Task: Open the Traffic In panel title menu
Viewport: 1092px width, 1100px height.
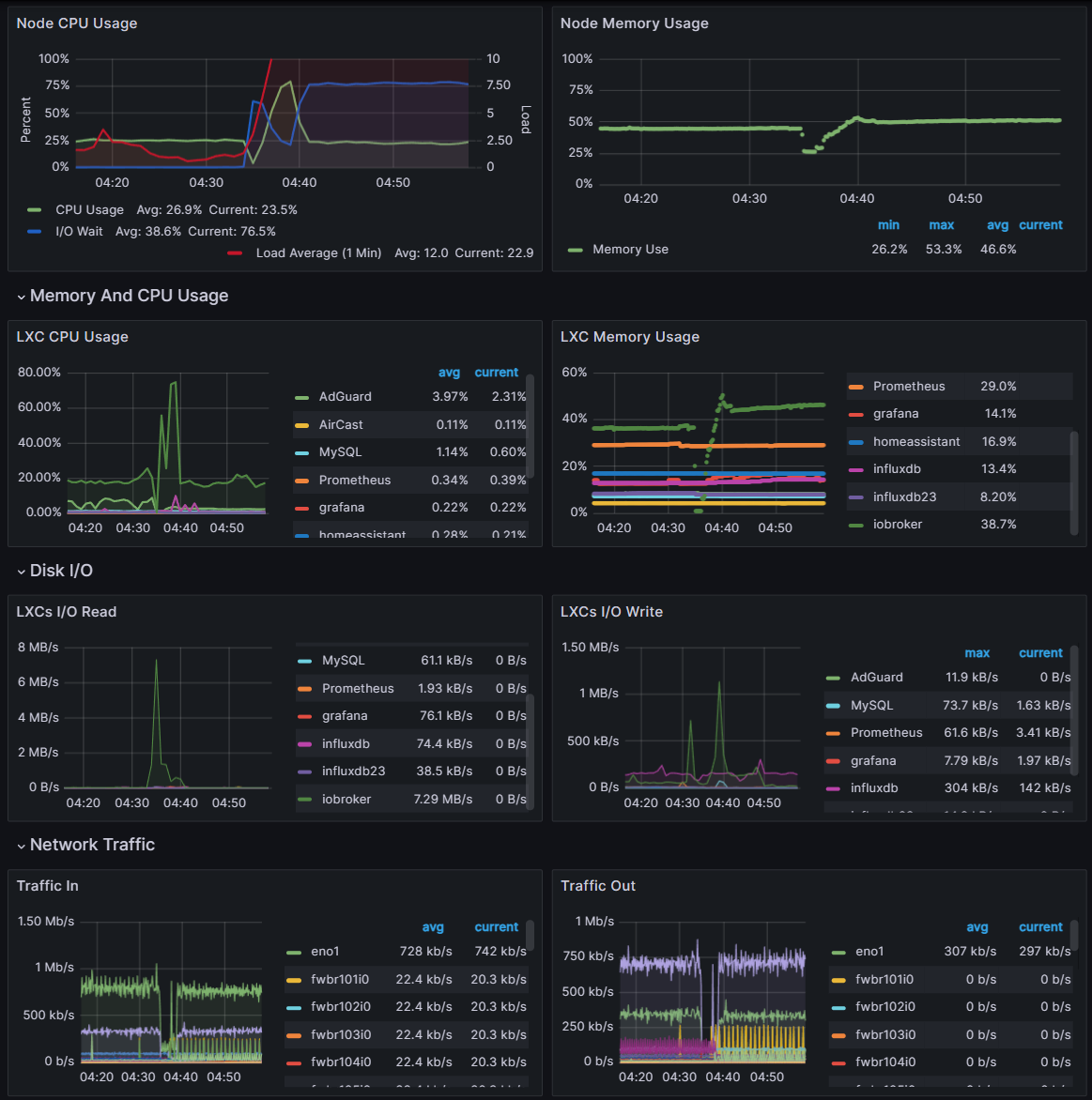Action: 47,886
